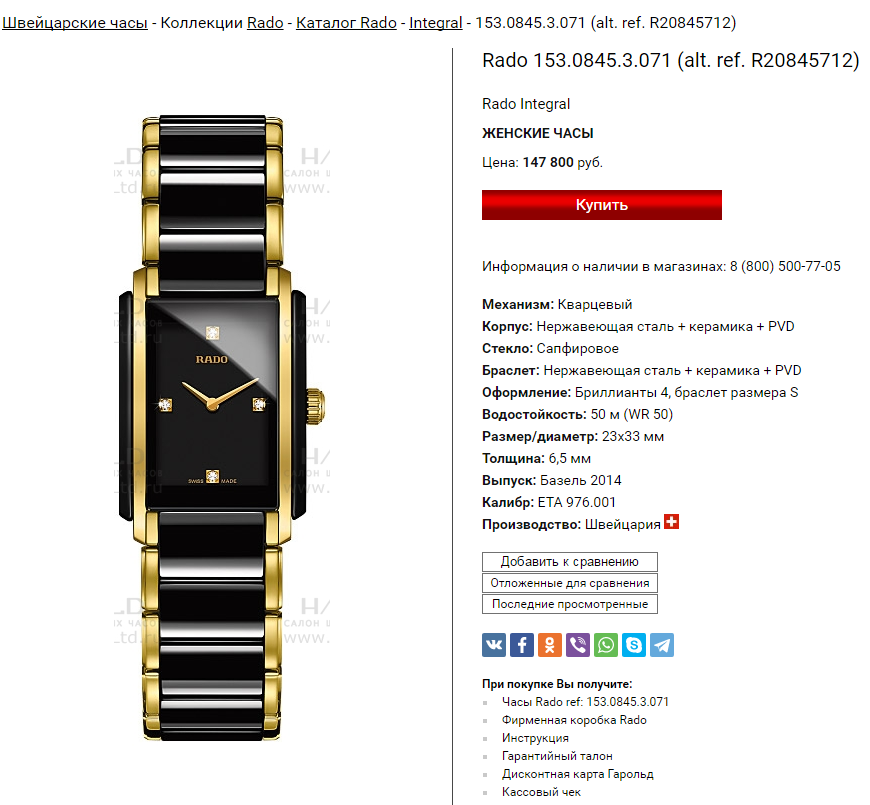Open the Rado collections breadcrumb link

click(265, 23)
